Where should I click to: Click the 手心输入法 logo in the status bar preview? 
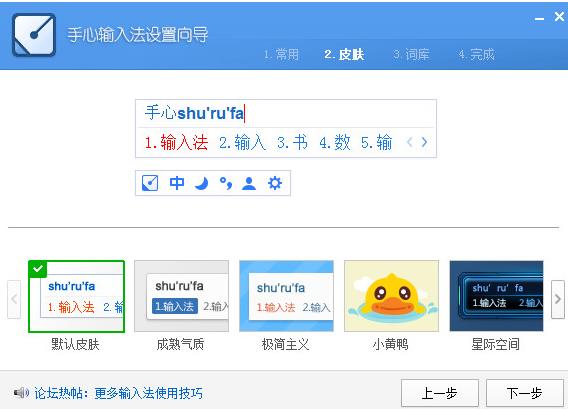coord(150,183)
